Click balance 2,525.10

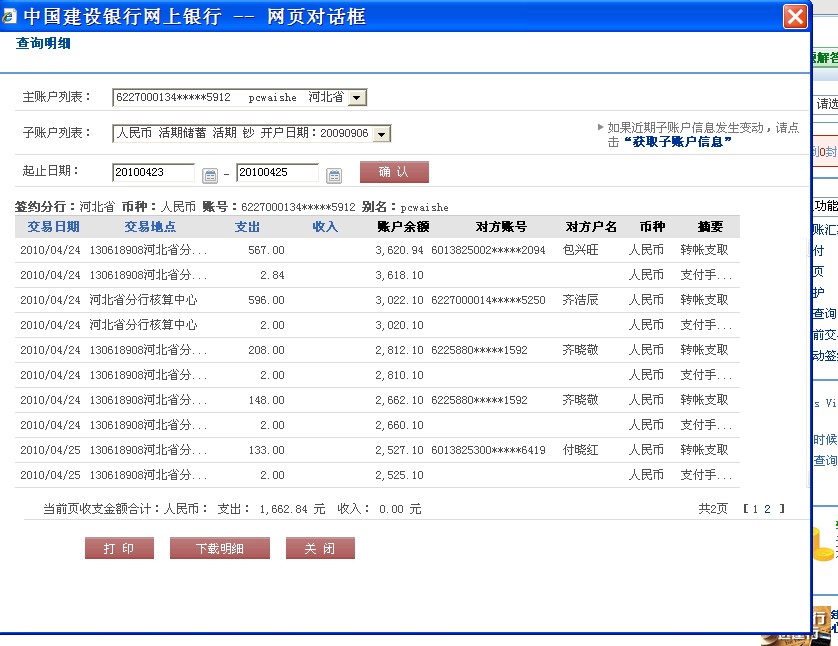[399, 475]
